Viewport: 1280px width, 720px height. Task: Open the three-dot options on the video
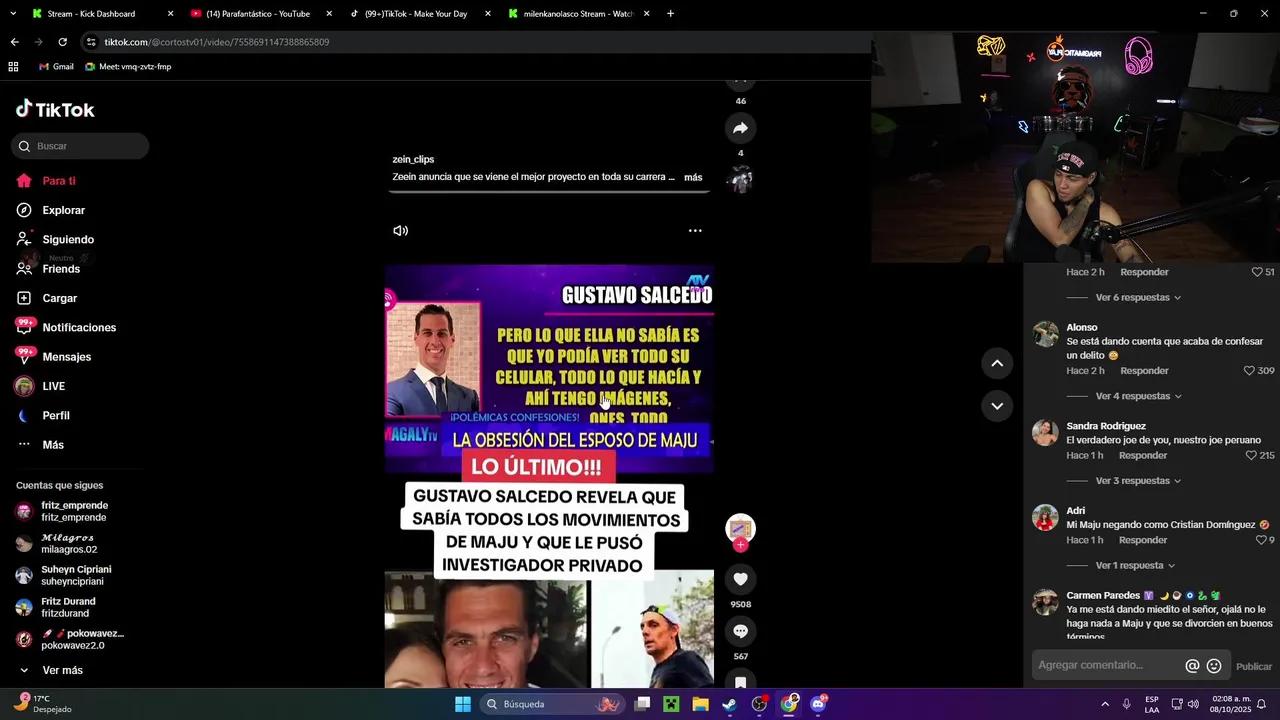click(695, 230)
